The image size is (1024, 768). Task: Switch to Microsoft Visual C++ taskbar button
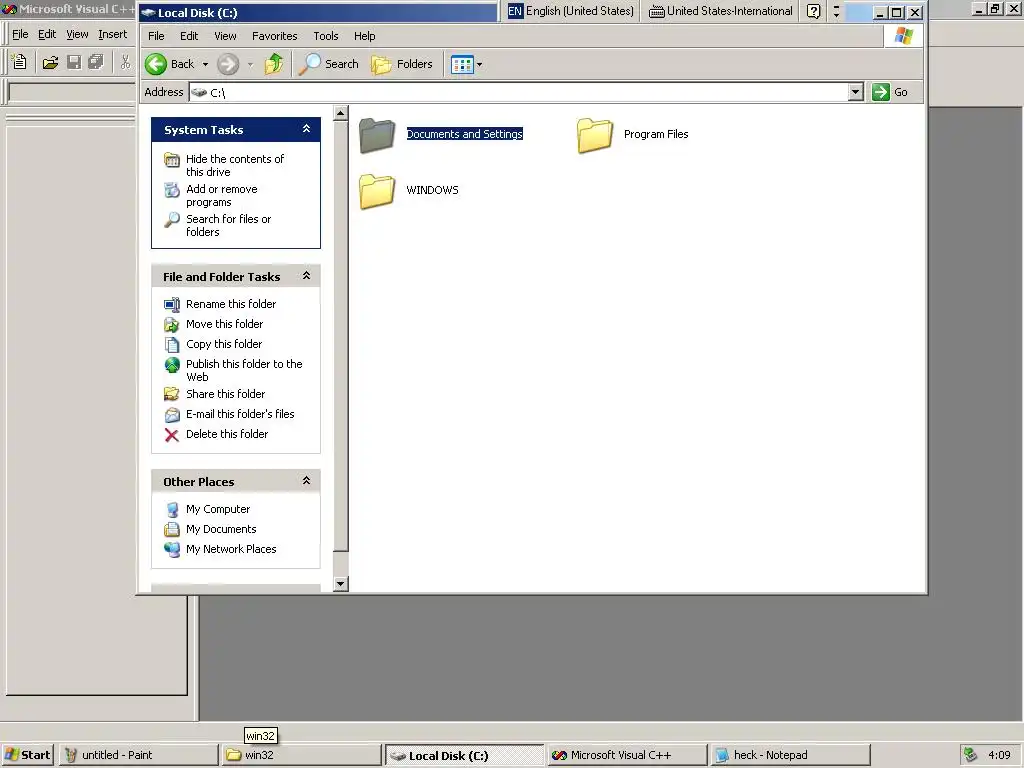pyautogui.click(x=627, y=755)
